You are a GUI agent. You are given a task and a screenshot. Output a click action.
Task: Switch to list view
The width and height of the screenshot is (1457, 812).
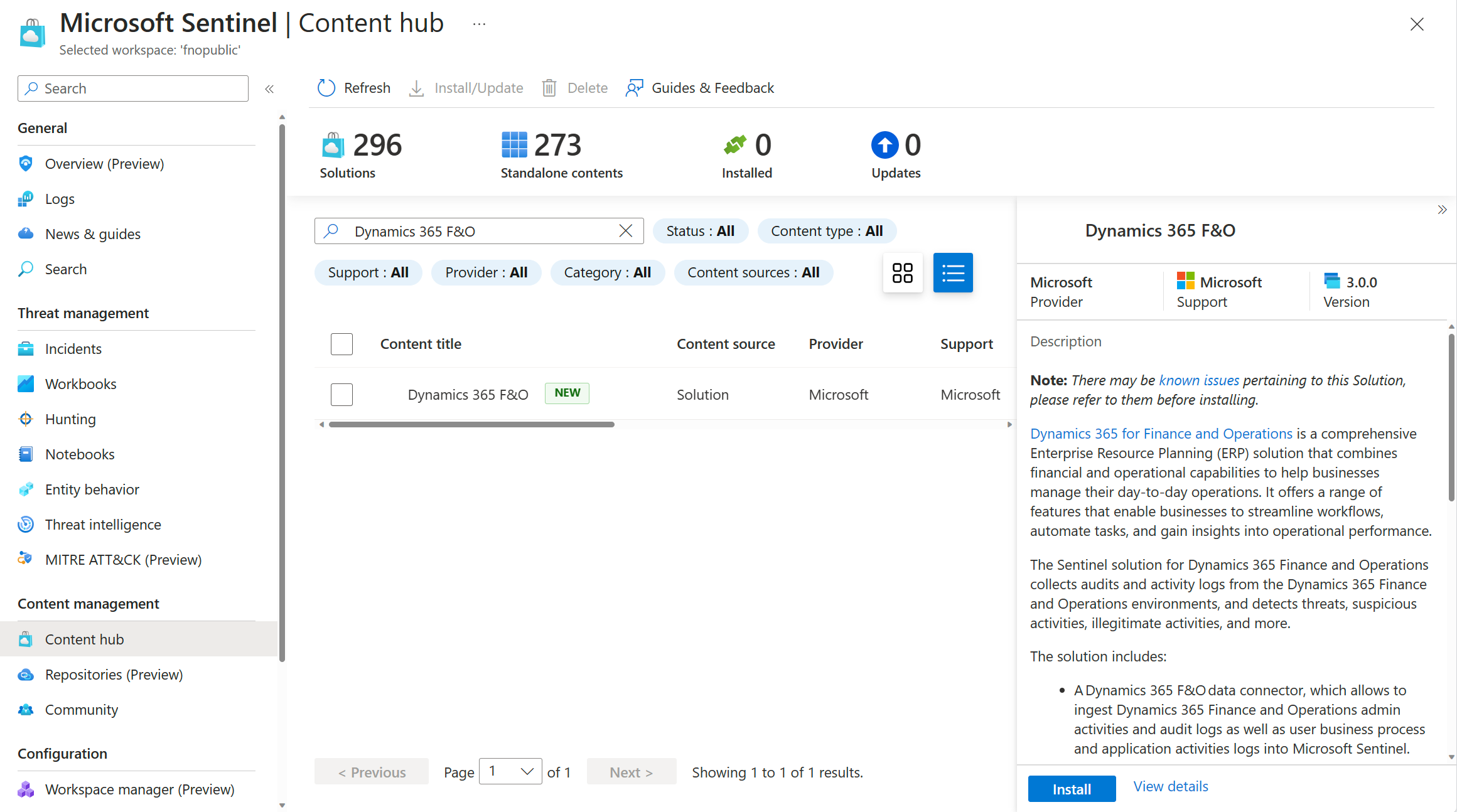tap(952, 273)
